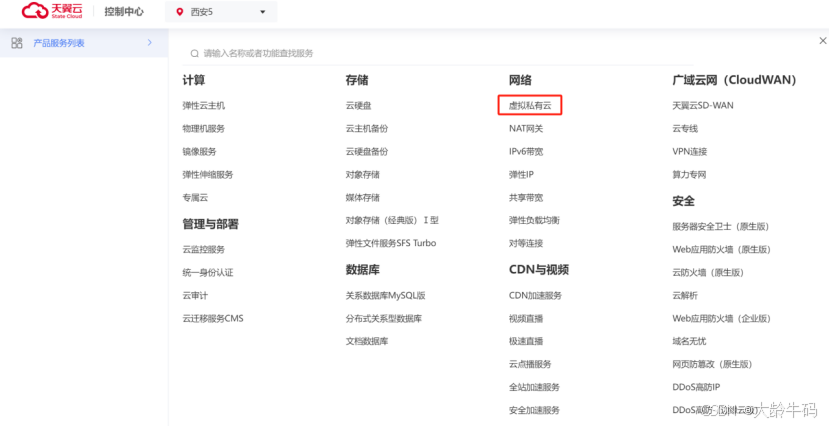
Task: Open 弹性文件服务SFS Turbo
Action: [391, 243]
